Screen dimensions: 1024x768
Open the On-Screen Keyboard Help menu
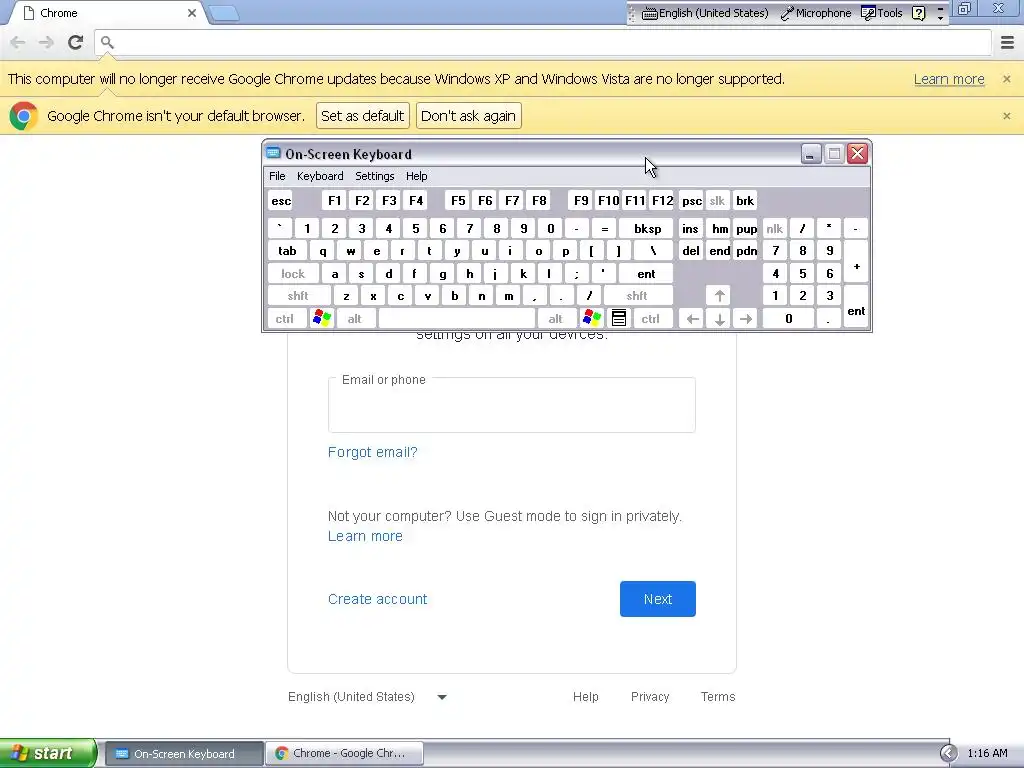417,176
